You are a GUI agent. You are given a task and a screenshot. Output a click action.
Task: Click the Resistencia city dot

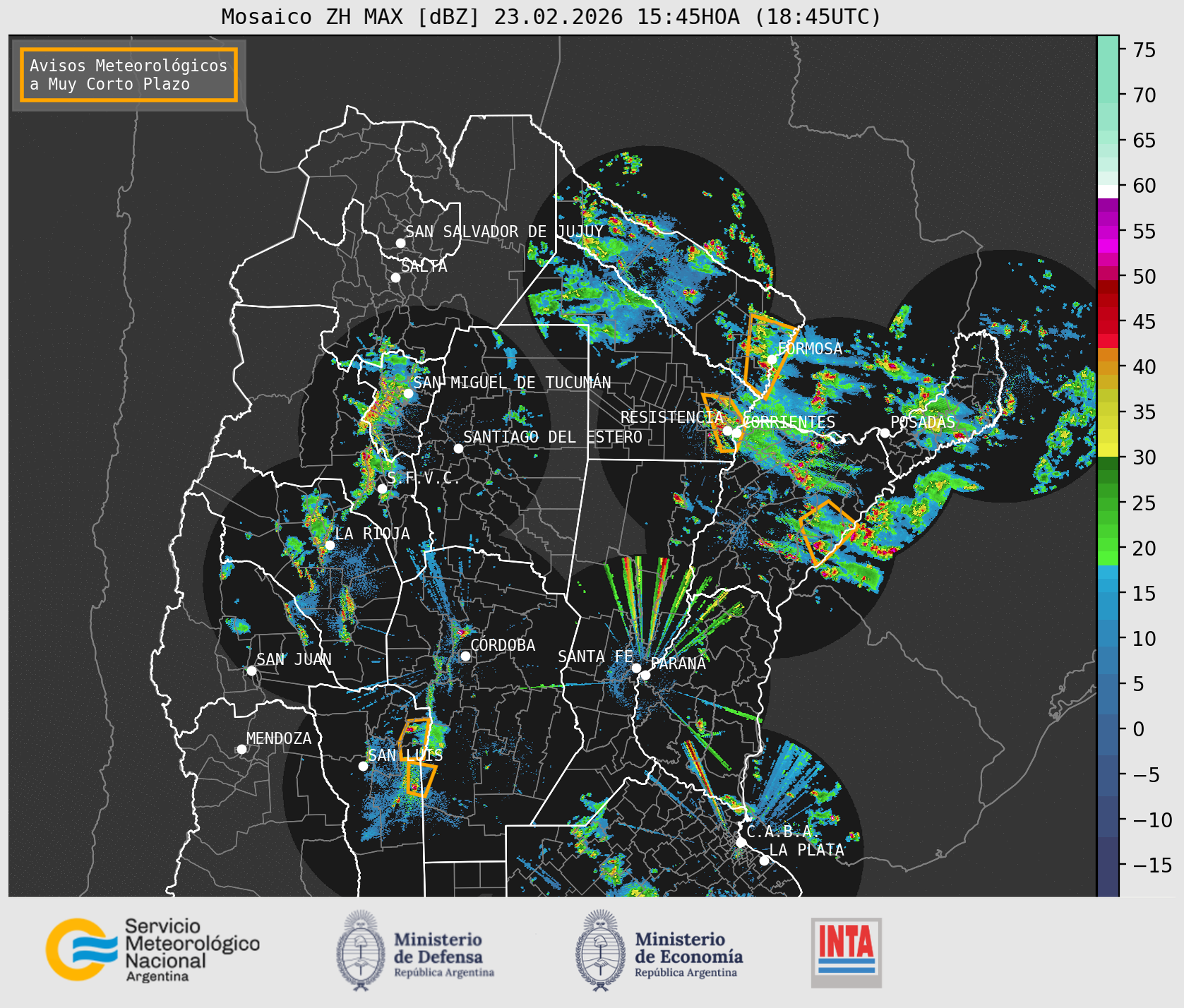click(x=727, y=431)
